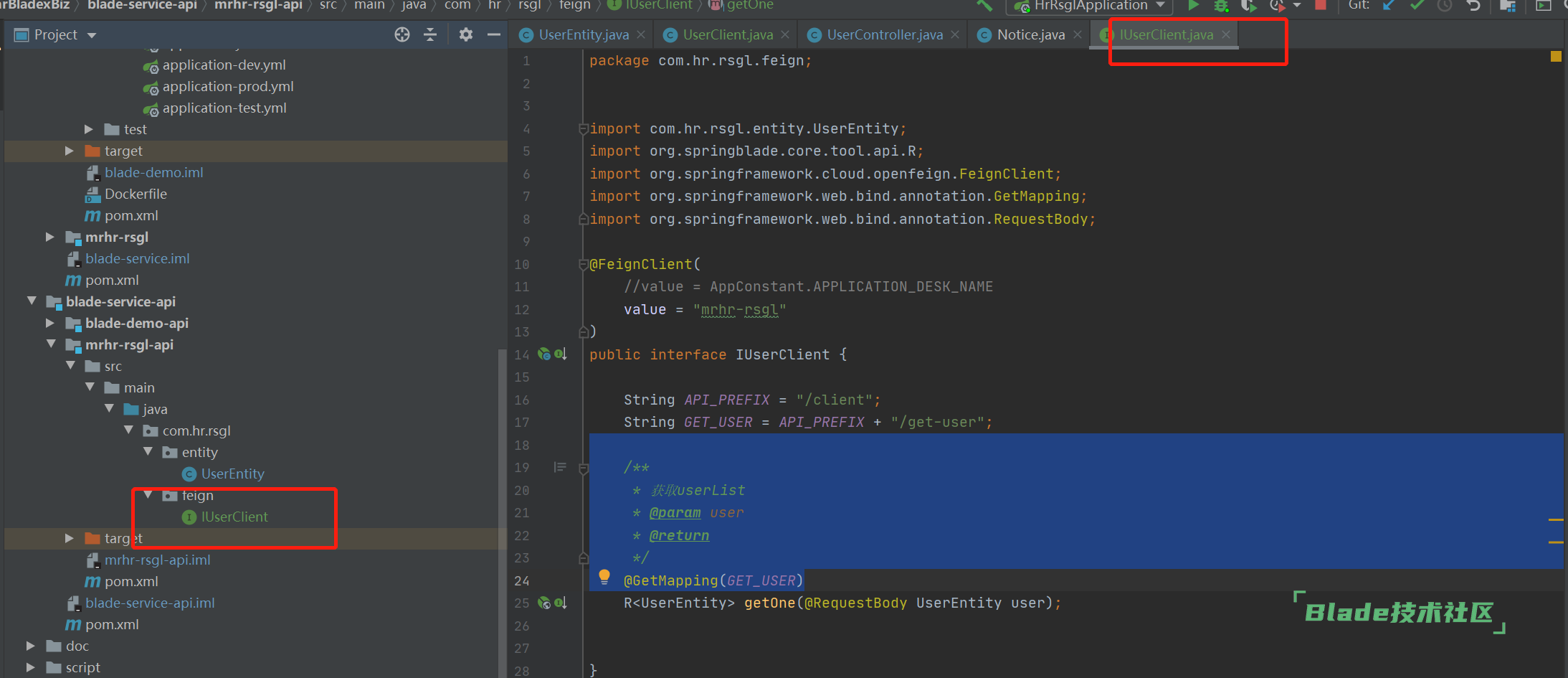The image size is (1568, 678).
Task: Close the UserClient.java tab
Action: [x=785, y=34]
